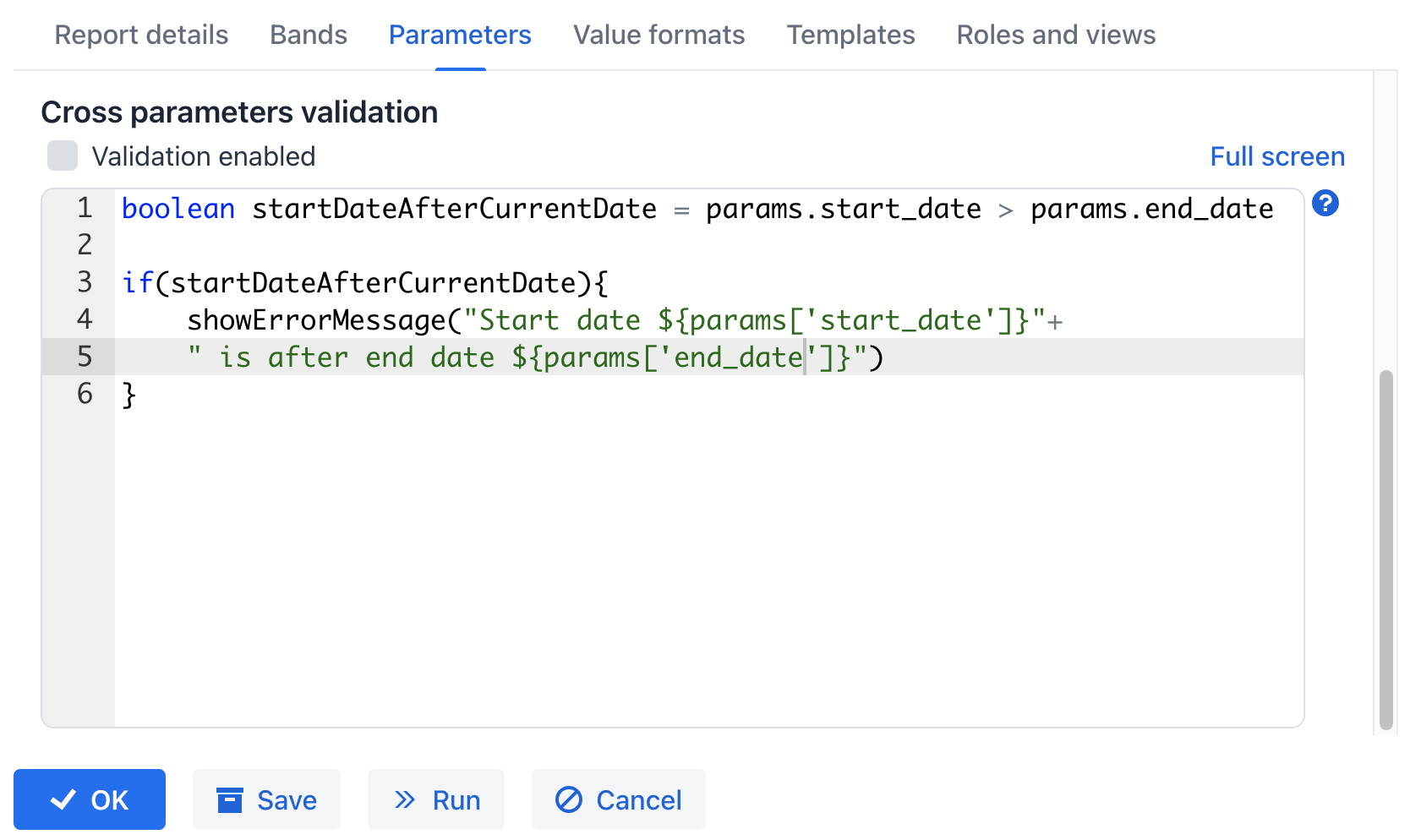Enable the Validation enabled checkbox
This screenshot has height=840, width=1410.
(x=63, y=155)
